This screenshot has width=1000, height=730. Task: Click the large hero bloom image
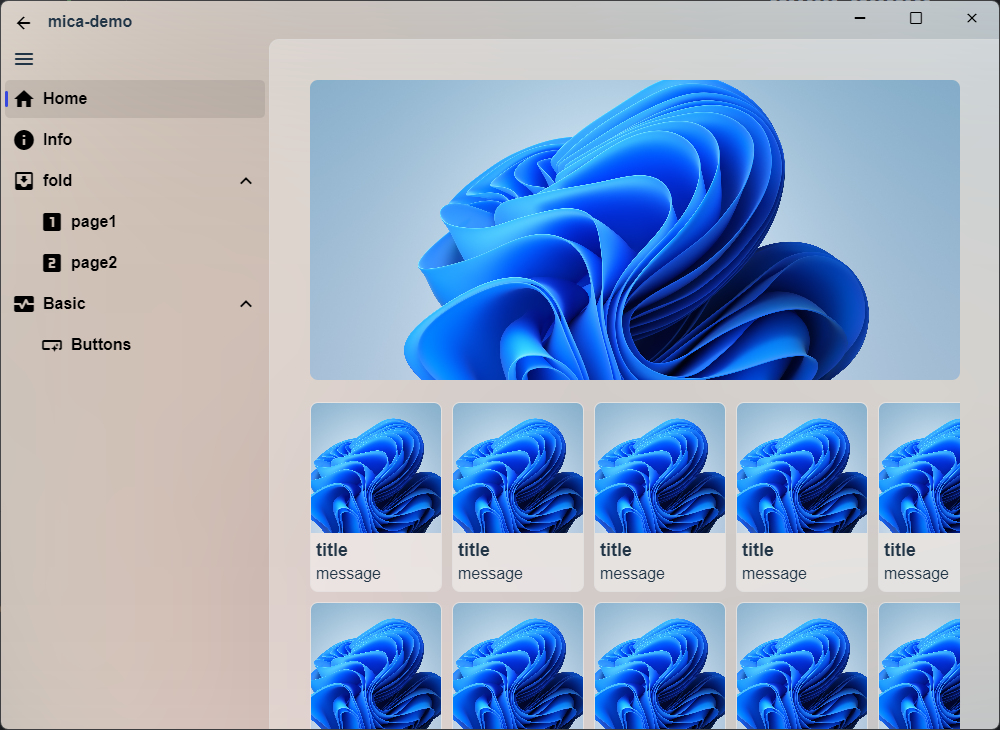pos(635,230)
